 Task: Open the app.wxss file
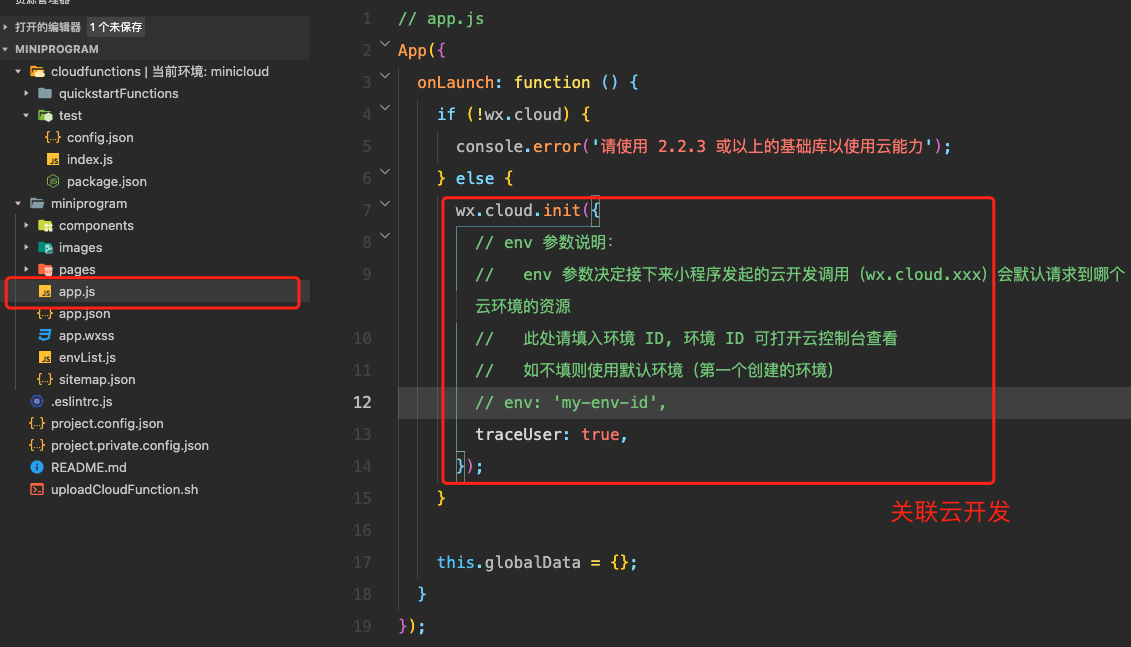(x=87, y=335)
